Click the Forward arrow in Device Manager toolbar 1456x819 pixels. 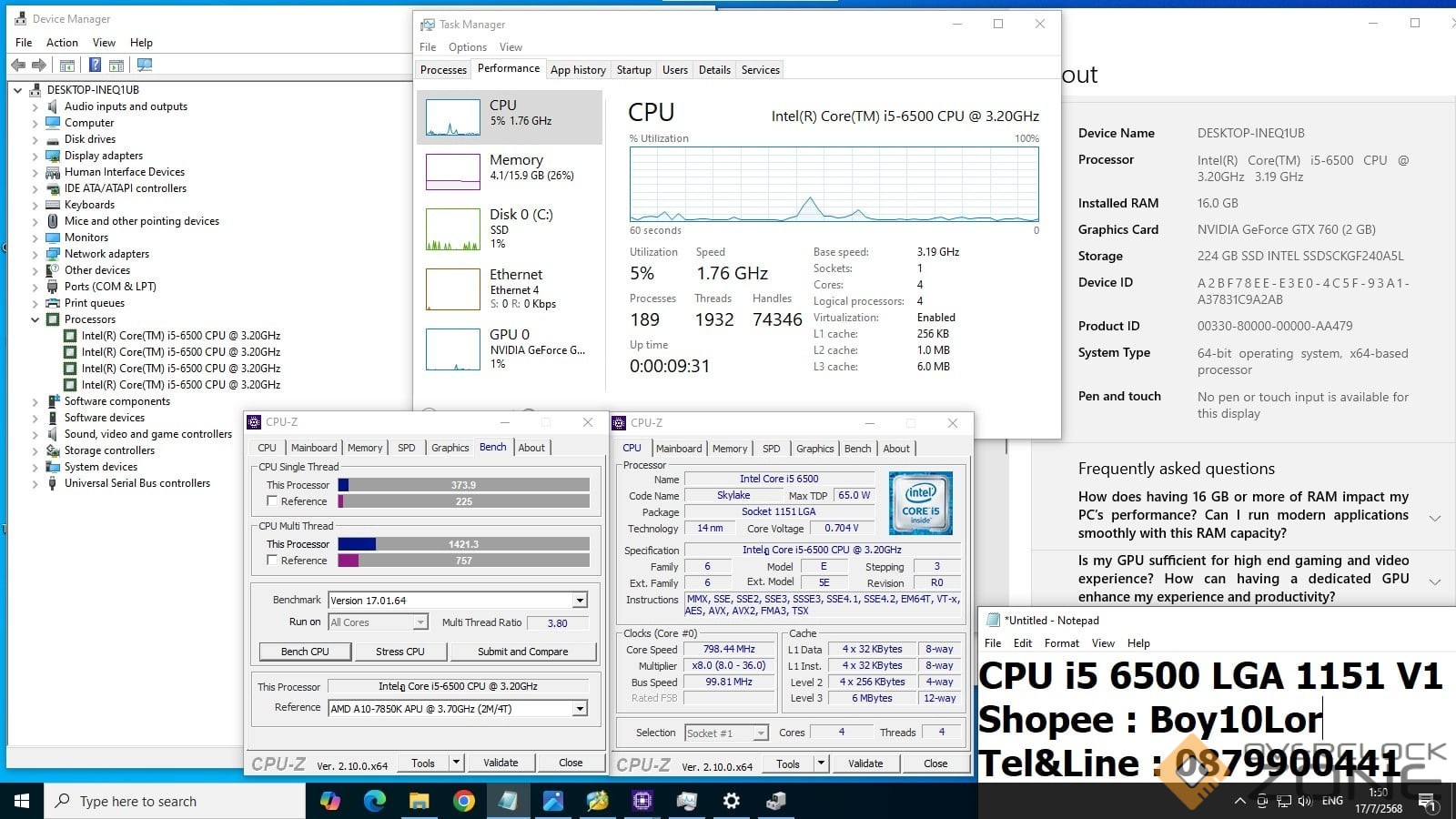(38, 65)
